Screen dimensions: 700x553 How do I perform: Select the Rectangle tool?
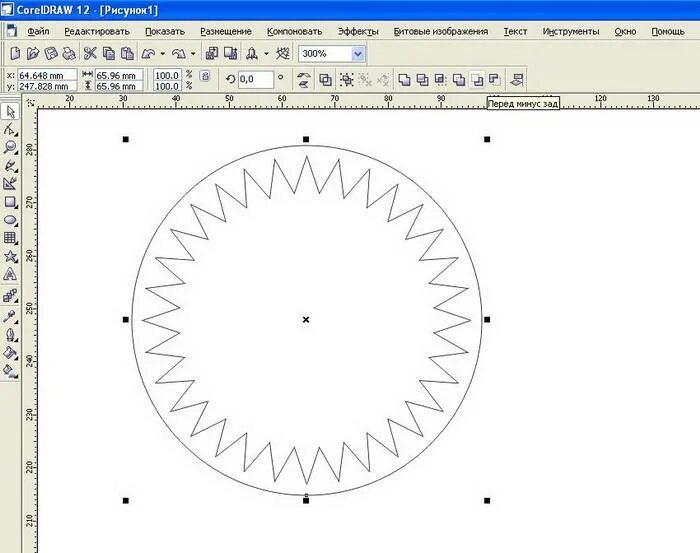tap(10, 202)
